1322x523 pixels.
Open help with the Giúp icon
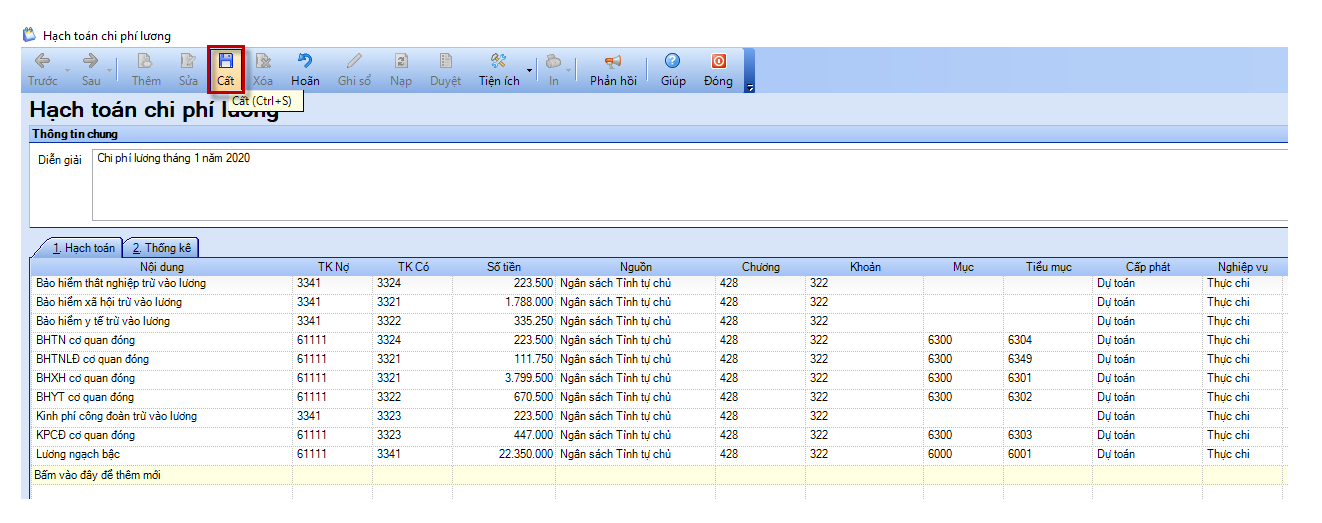click(x=673, y=61)
